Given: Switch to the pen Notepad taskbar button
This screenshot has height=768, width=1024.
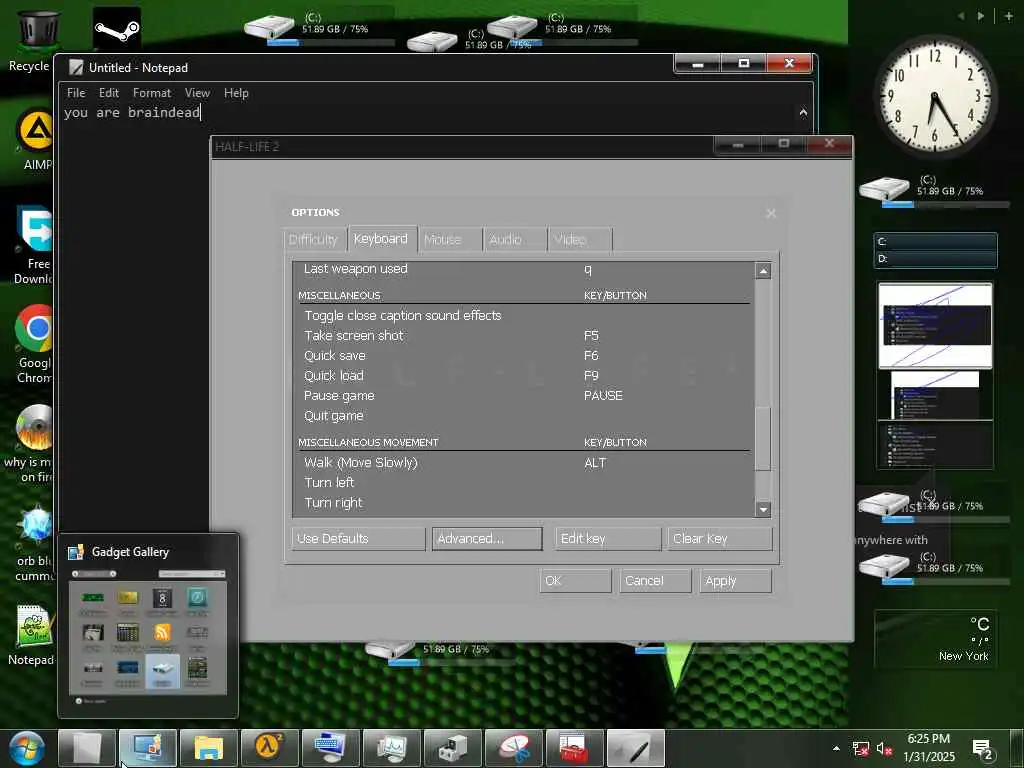Looking at the screenshot, I should pyautogui.click(x=636, y=748).
